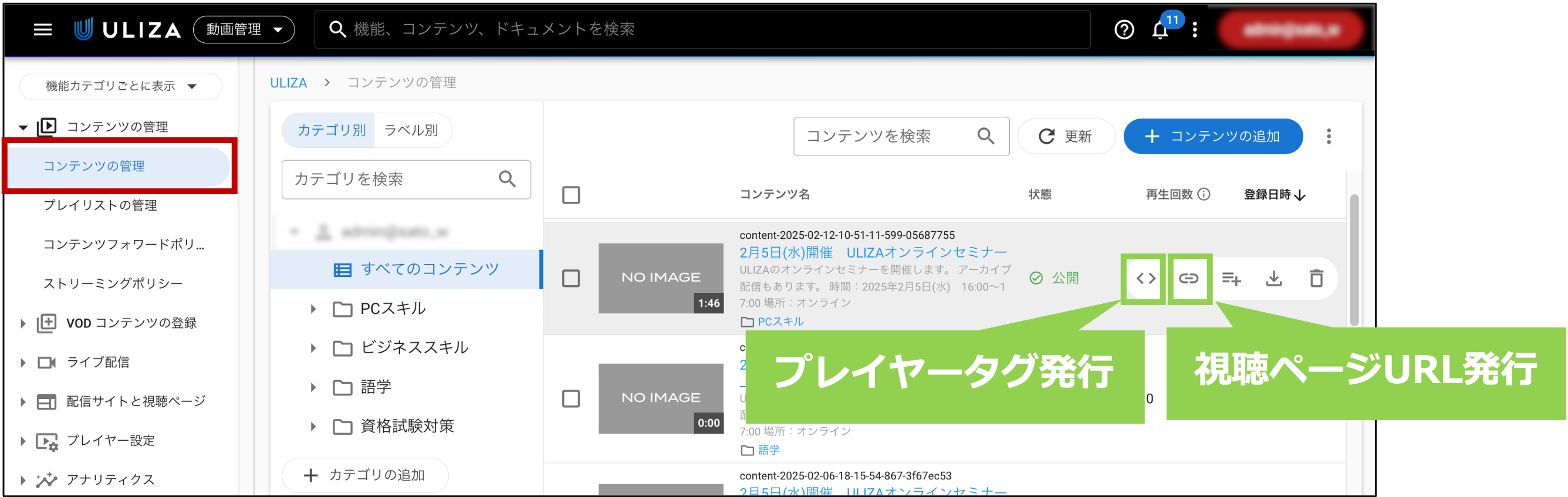
Task: Issue viewing page URL link icon
Action: point(1188,279)
